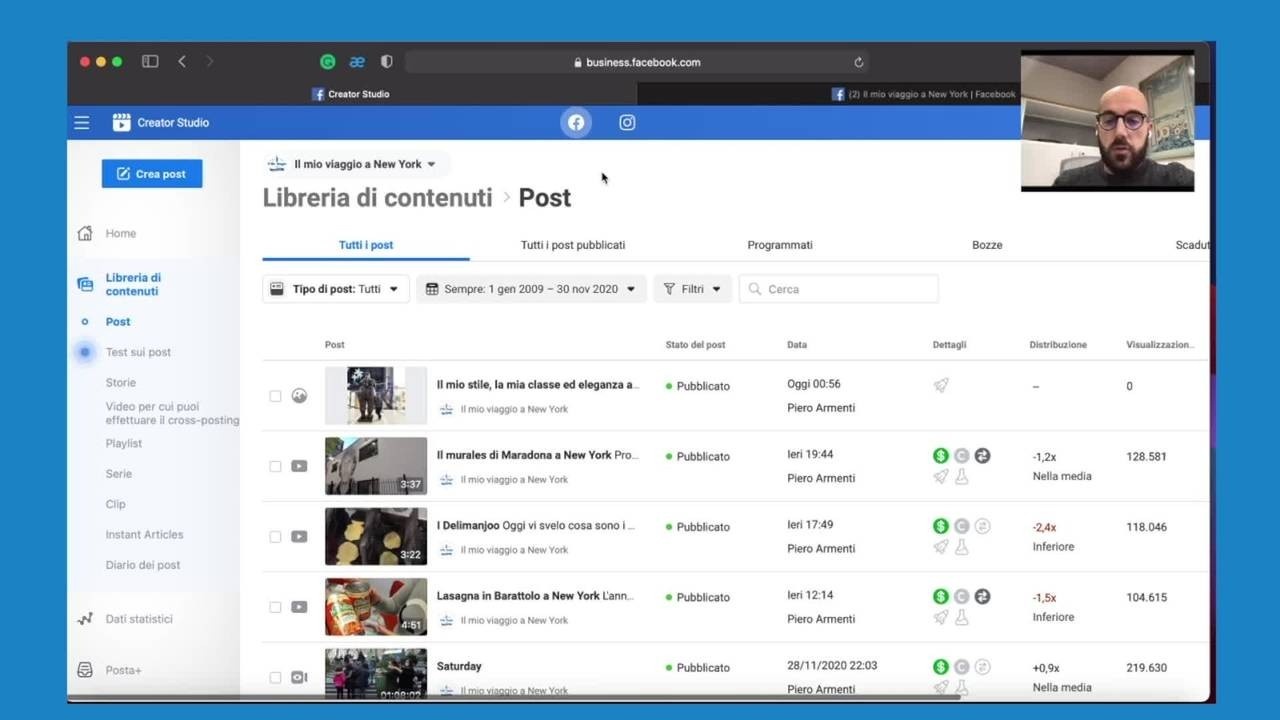
Task: Click the cross-post icon for Maradona post
Action: (x=982, y=455)
